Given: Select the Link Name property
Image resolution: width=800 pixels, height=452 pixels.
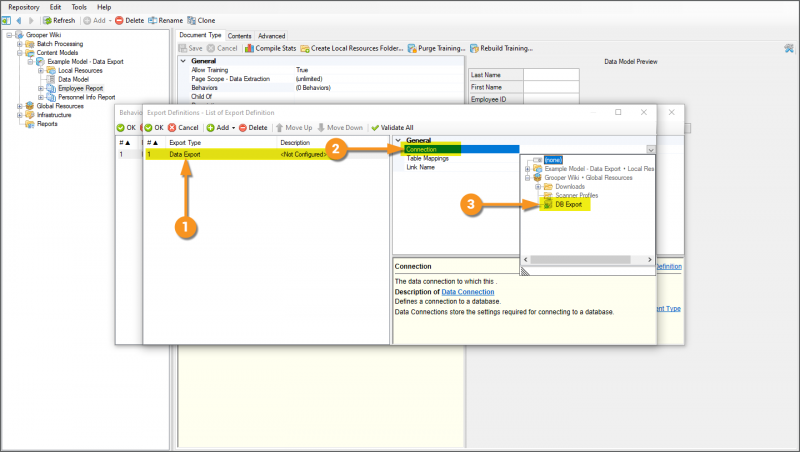Looking at the screenshot, I should click(420, 167).
